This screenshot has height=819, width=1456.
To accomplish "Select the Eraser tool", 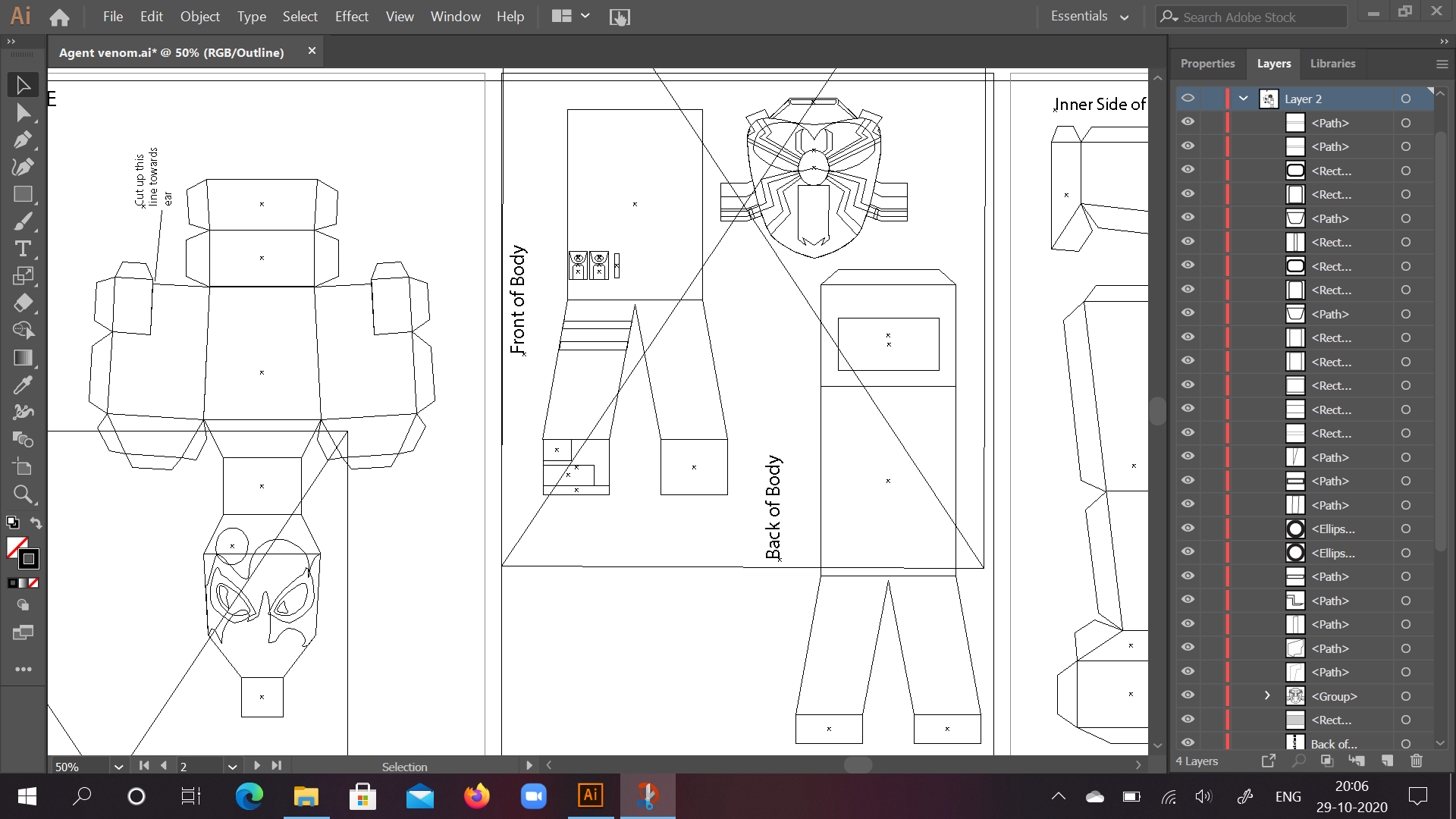I will (23, 303).
